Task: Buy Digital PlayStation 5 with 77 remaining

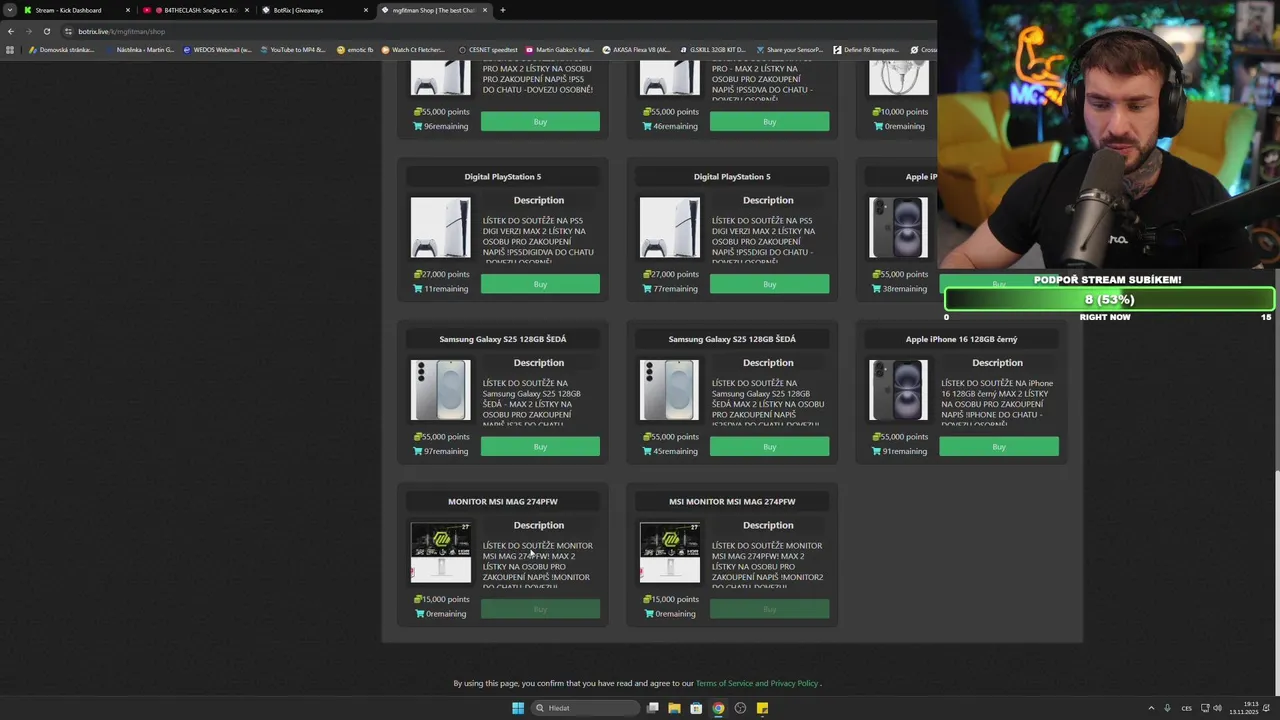Action: coord(769,284)
